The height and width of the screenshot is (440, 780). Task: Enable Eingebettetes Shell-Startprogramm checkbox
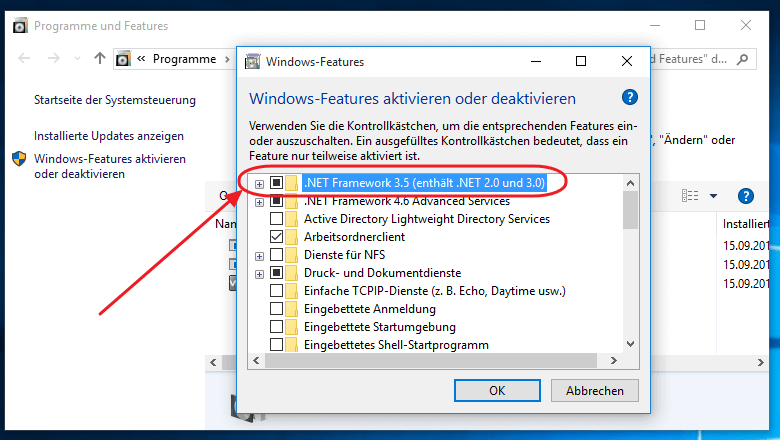point(277,345)
